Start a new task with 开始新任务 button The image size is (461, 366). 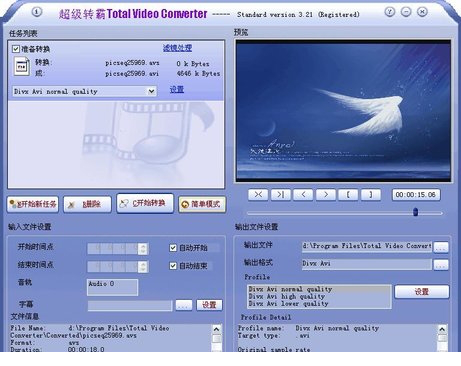[x=33, y=204]
